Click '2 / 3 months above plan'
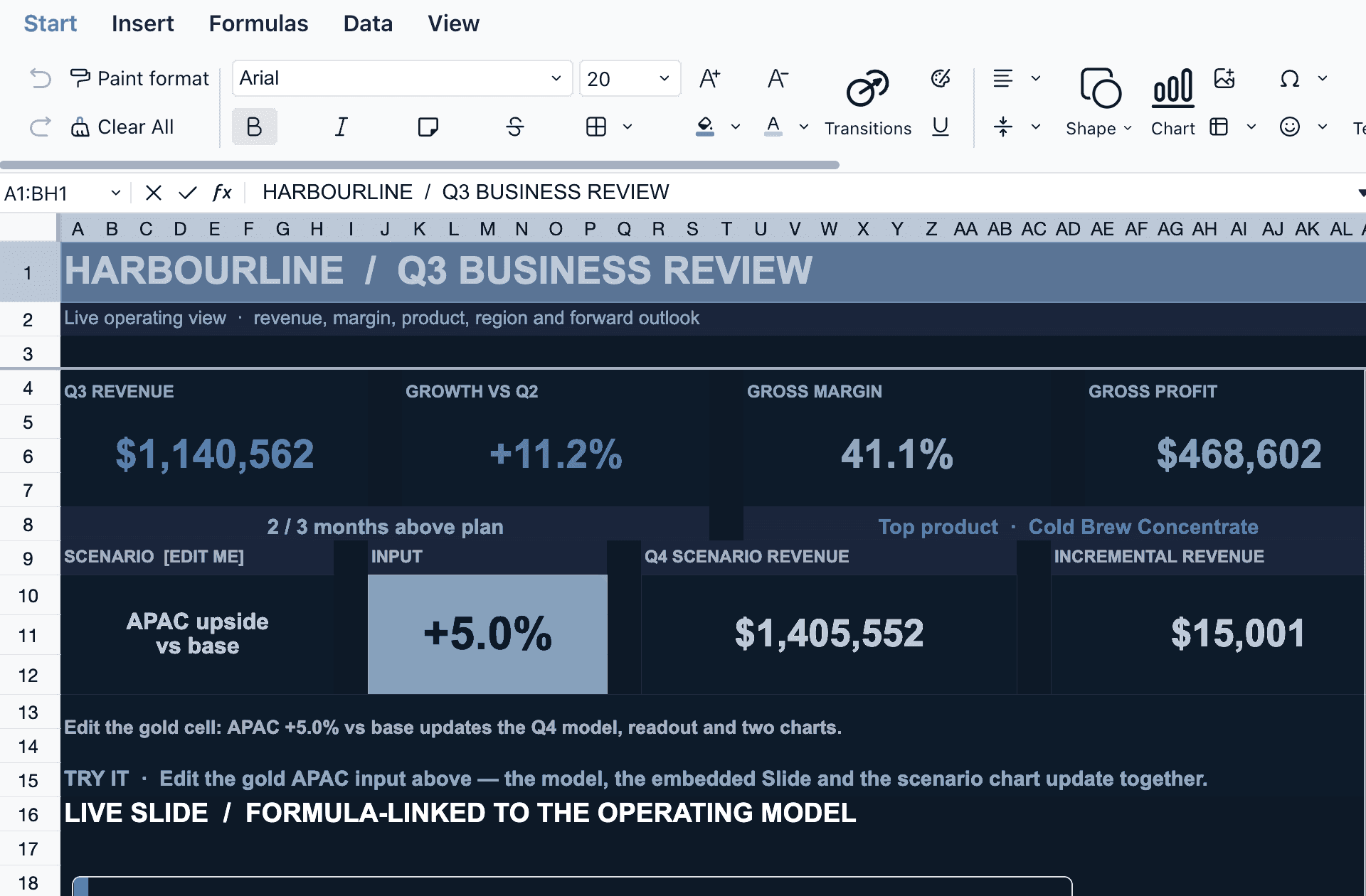 coord(385,527)
